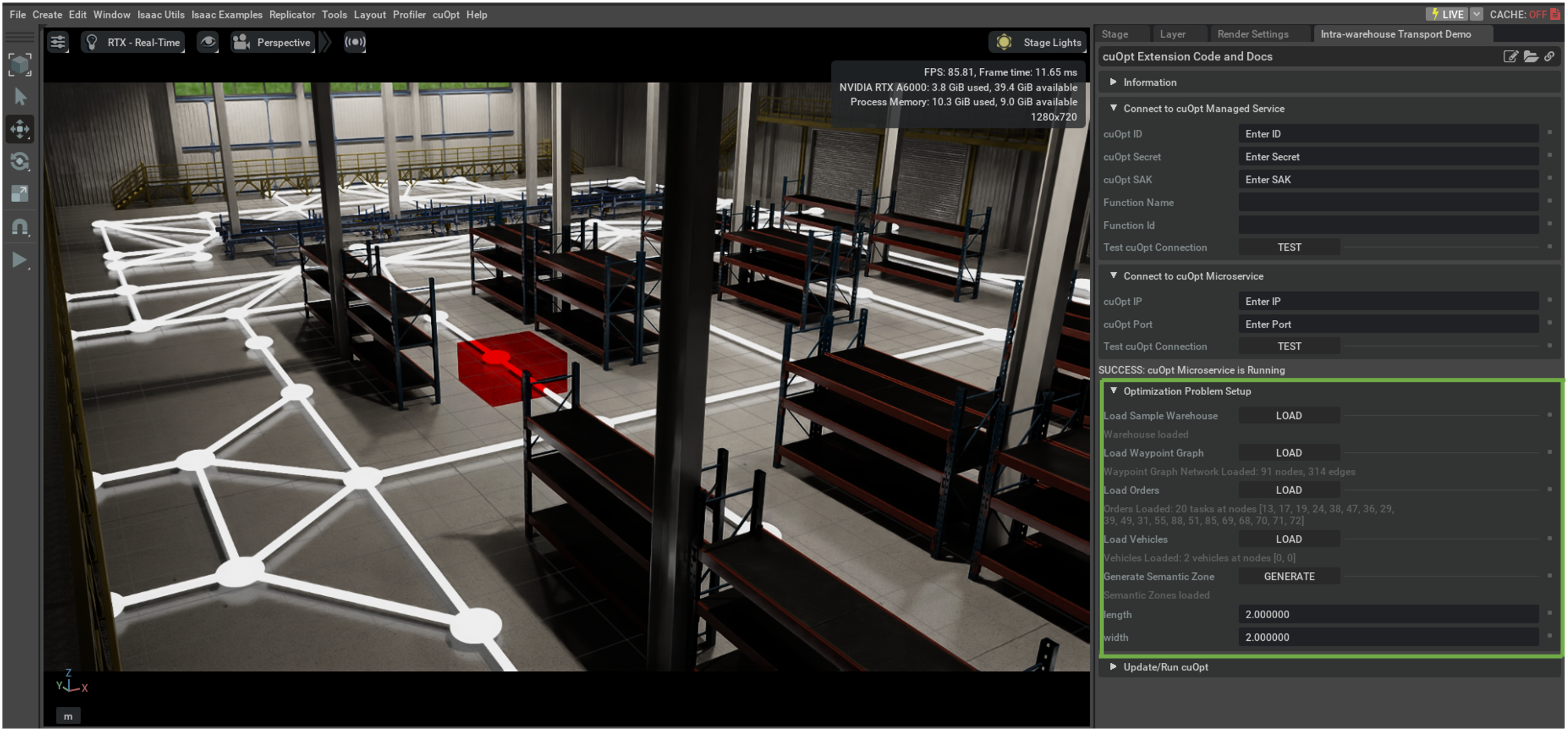This screenshot has height=730, width=1568.
Task: Open the eye visibility display menu
Action: [207, 42]
